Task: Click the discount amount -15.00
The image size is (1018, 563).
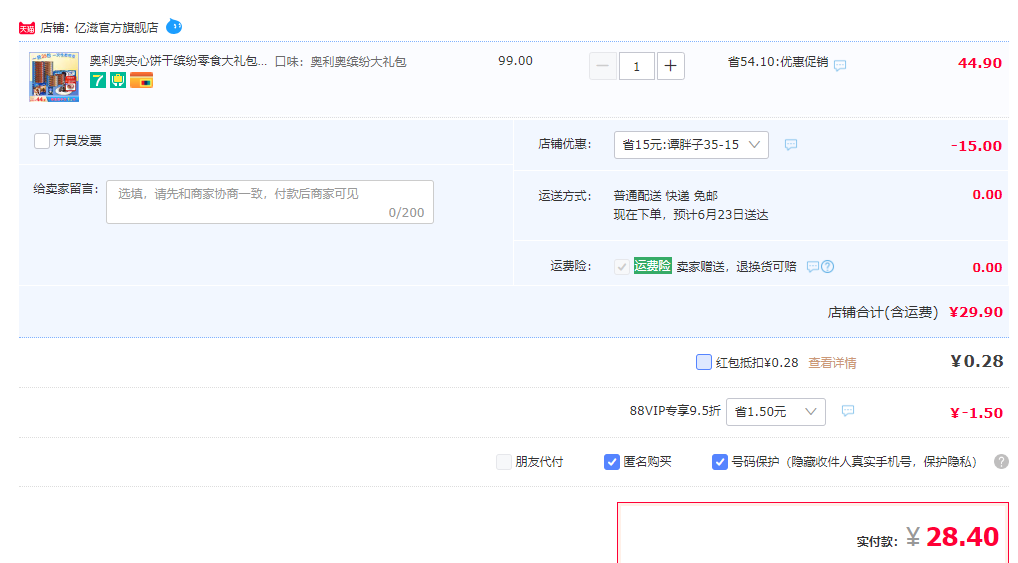Action: click(x=976, y=146)
